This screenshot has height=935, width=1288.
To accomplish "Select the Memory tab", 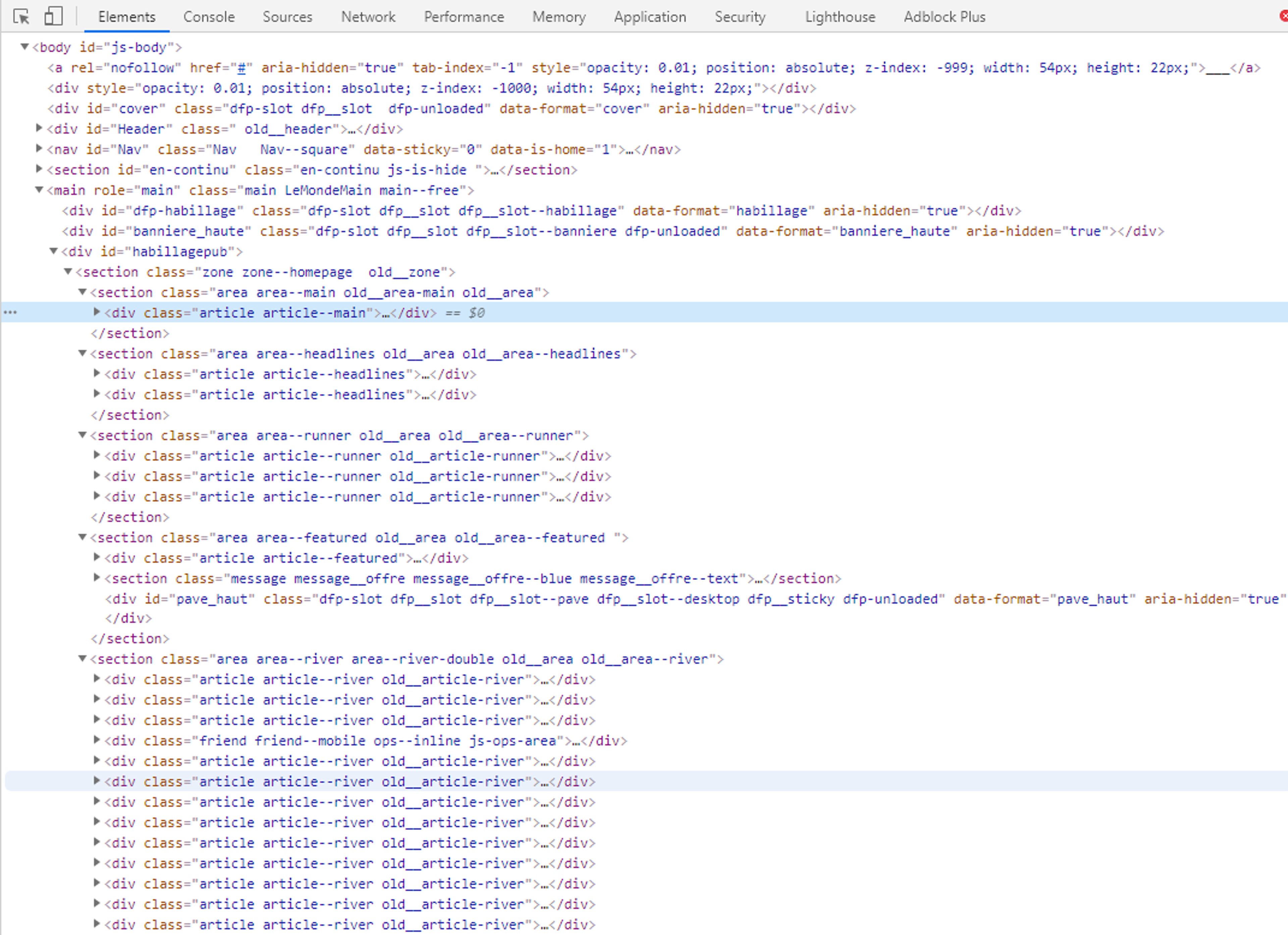I will (559, 17).
